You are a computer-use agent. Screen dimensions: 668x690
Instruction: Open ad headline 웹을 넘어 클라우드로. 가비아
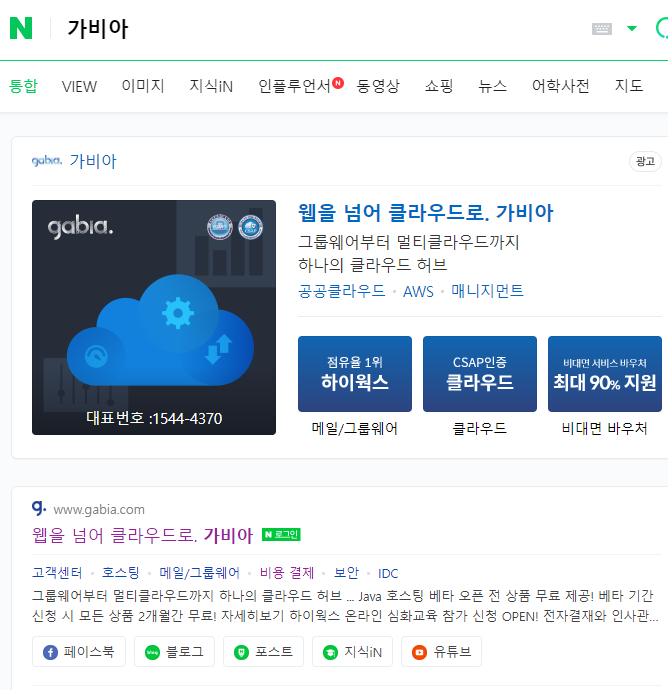[x=426, y=213]
